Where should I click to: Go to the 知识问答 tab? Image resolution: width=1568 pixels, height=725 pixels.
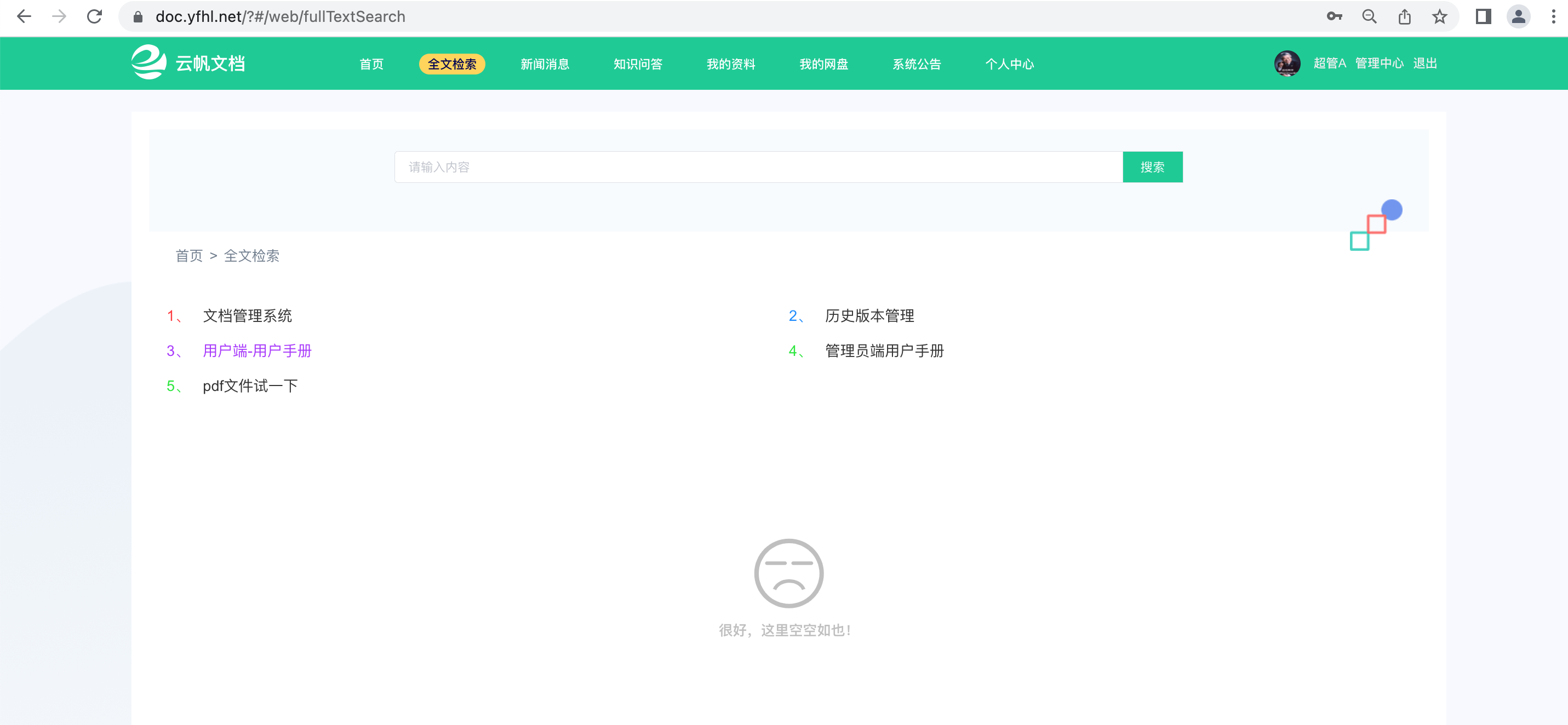pyautogui.click(x=637, y=64)
